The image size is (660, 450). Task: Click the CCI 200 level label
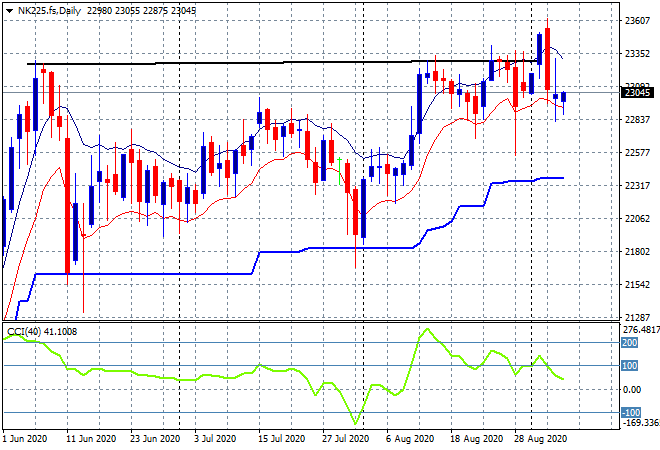(x=630, y=343)
